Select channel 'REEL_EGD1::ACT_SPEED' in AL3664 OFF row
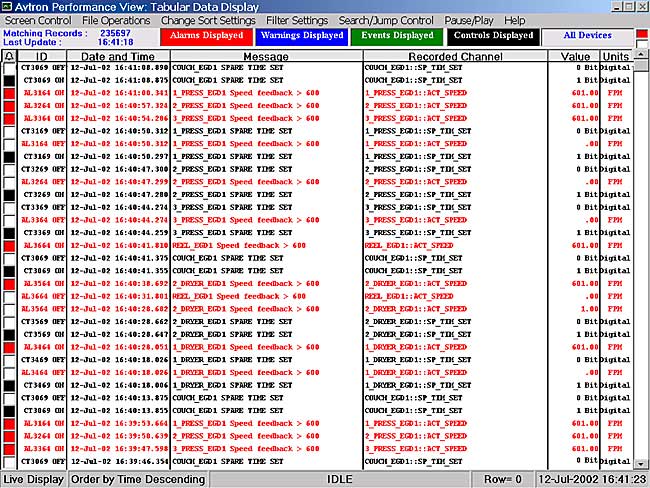Viewport: 650px width, 488px height. pos(409,296)
